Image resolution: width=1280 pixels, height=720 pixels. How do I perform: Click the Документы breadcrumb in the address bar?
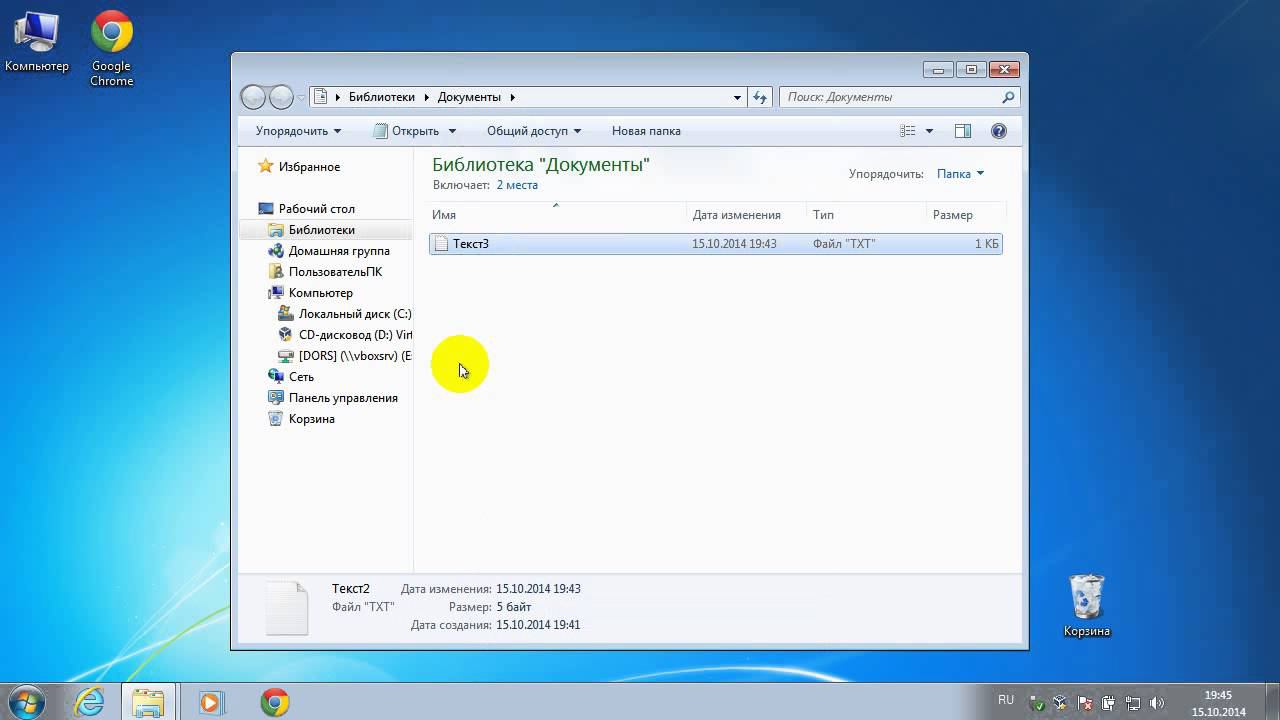(x=469, y=97)
